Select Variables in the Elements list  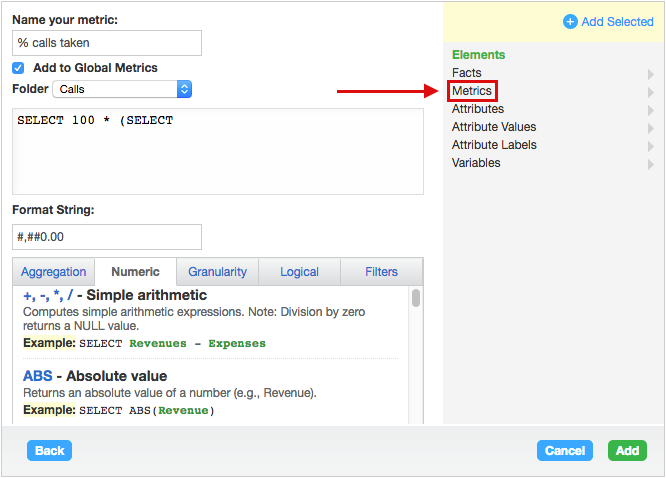pyautogui.click(x=476, y=163)
